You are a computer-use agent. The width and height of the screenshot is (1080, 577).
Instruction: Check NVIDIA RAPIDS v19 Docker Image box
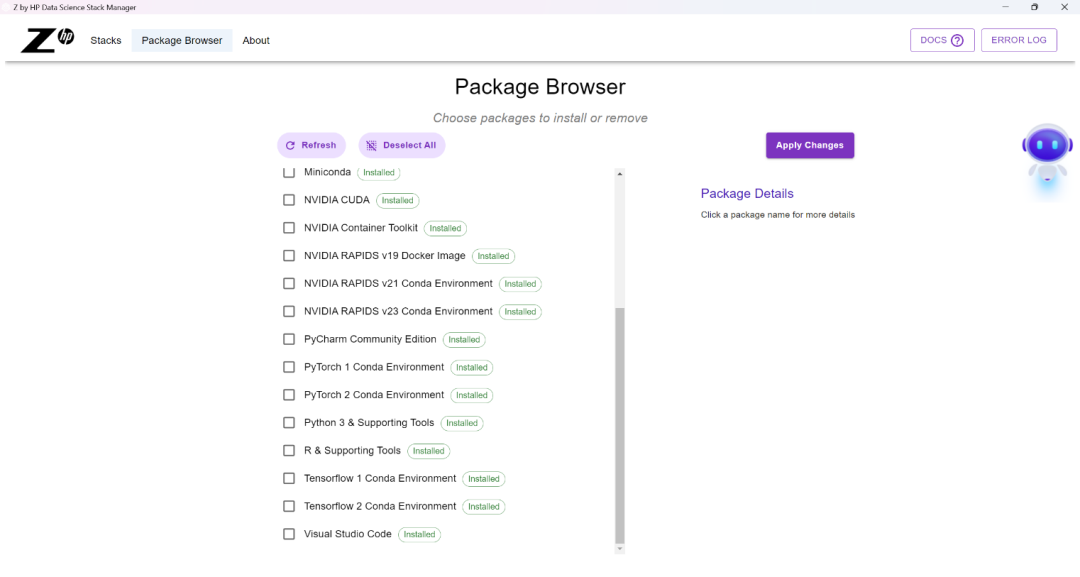[x=289, y=256]
